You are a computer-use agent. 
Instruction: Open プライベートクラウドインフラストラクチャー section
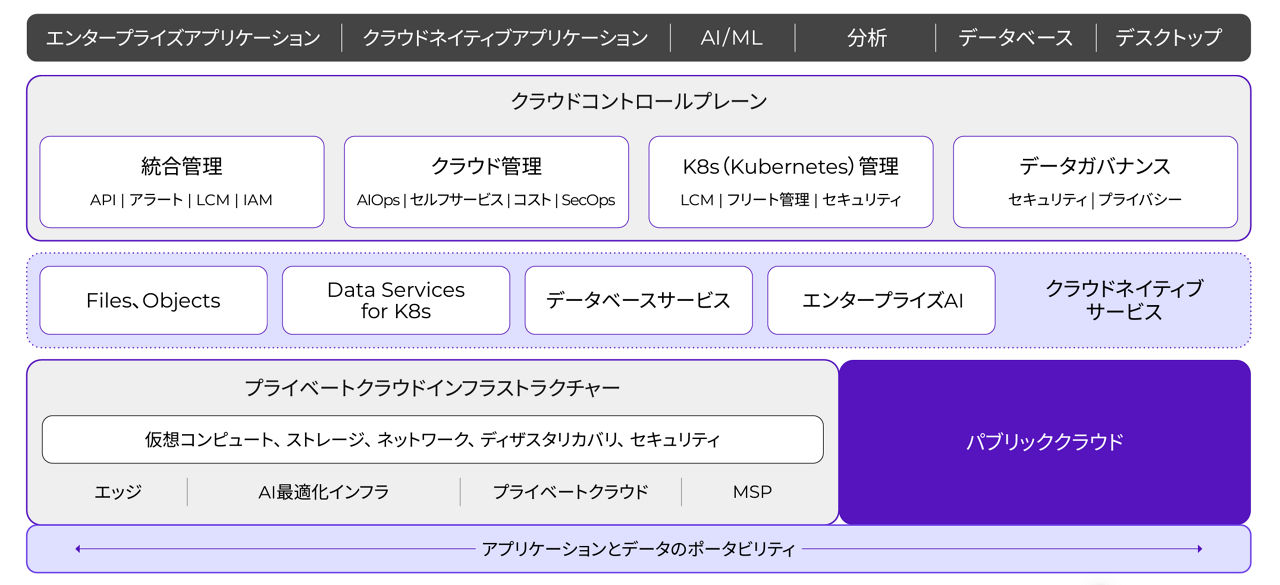[433, 386]
